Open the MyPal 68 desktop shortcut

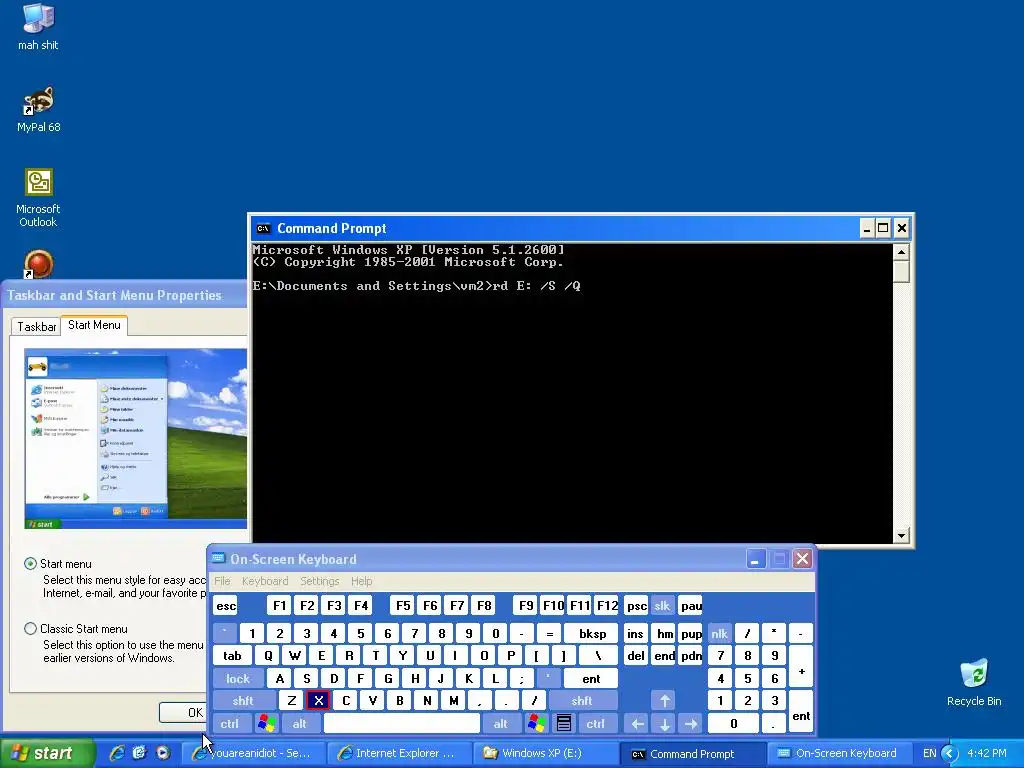[x=38, y=109]
